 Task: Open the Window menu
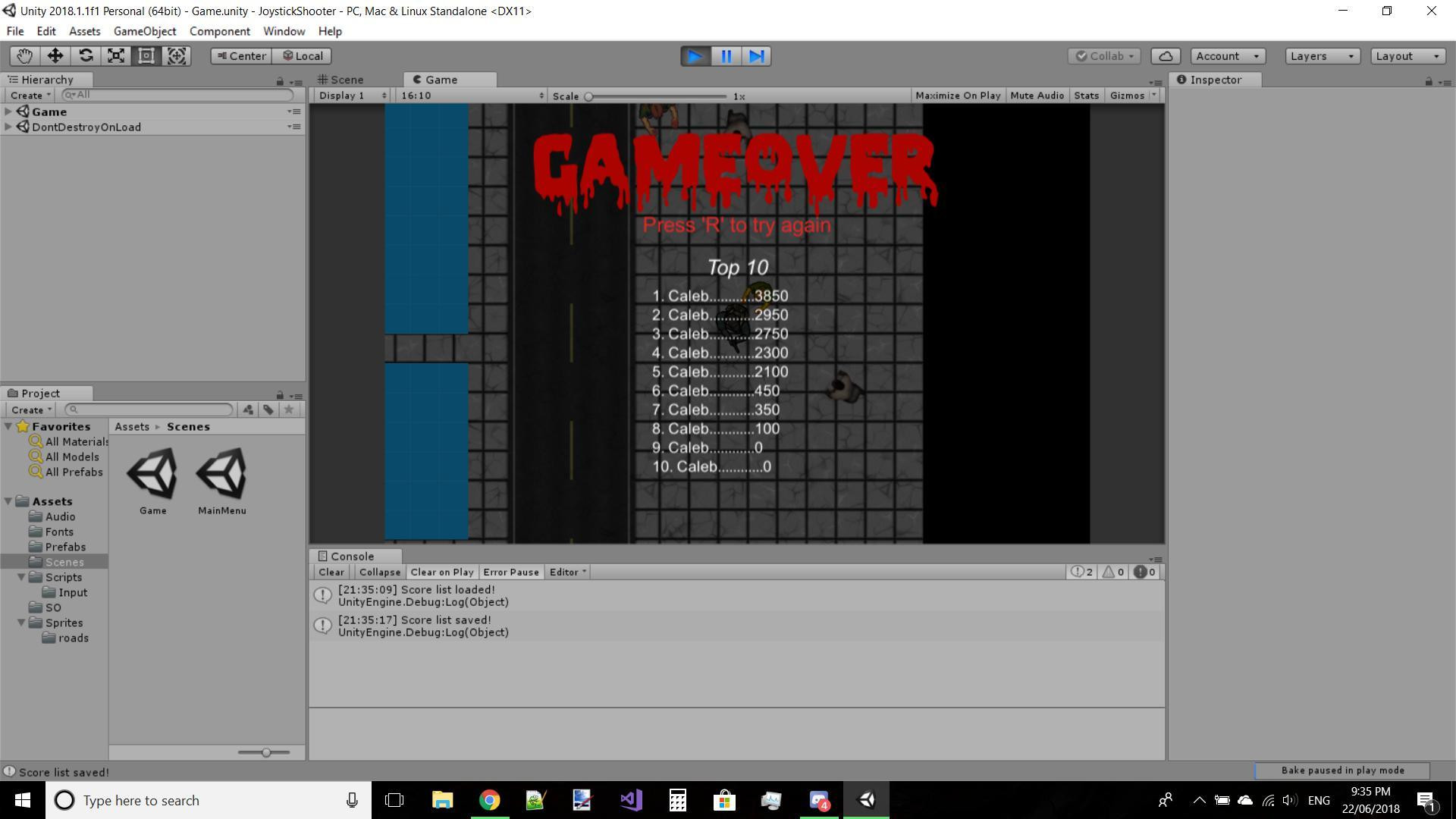pyautogui.click(x=284, y=31)
